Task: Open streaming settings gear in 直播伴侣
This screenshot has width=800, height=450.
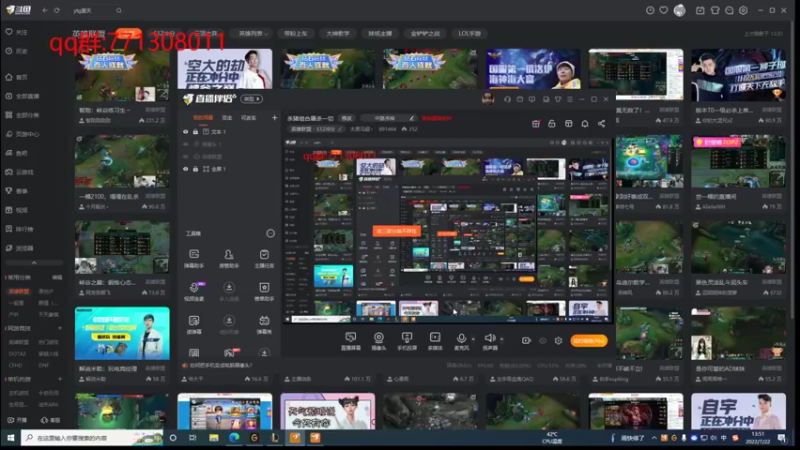Action: 558,340
